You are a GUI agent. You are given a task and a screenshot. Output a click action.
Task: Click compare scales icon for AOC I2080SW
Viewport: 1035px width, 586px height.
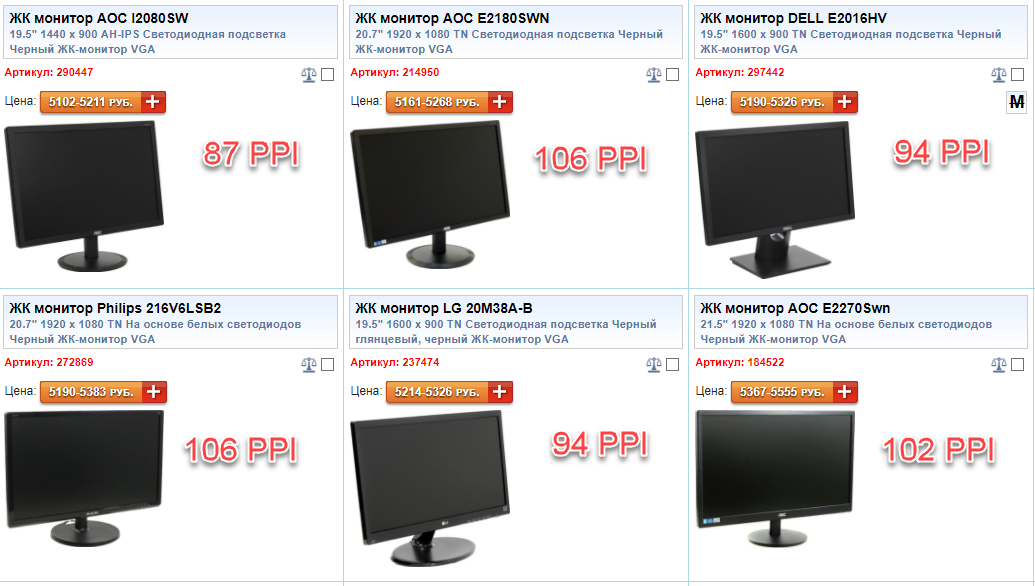(x=308, y=75)
